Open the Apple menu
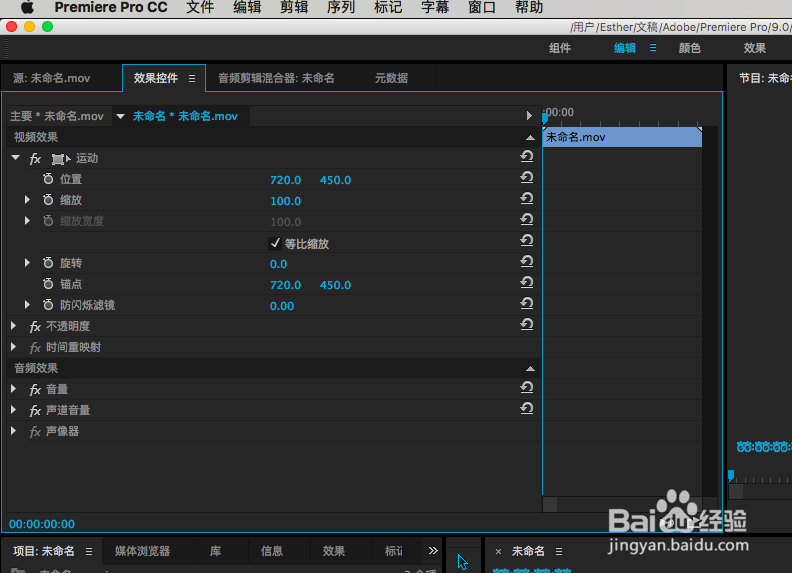Screen dimensions: 792x573 27,8
